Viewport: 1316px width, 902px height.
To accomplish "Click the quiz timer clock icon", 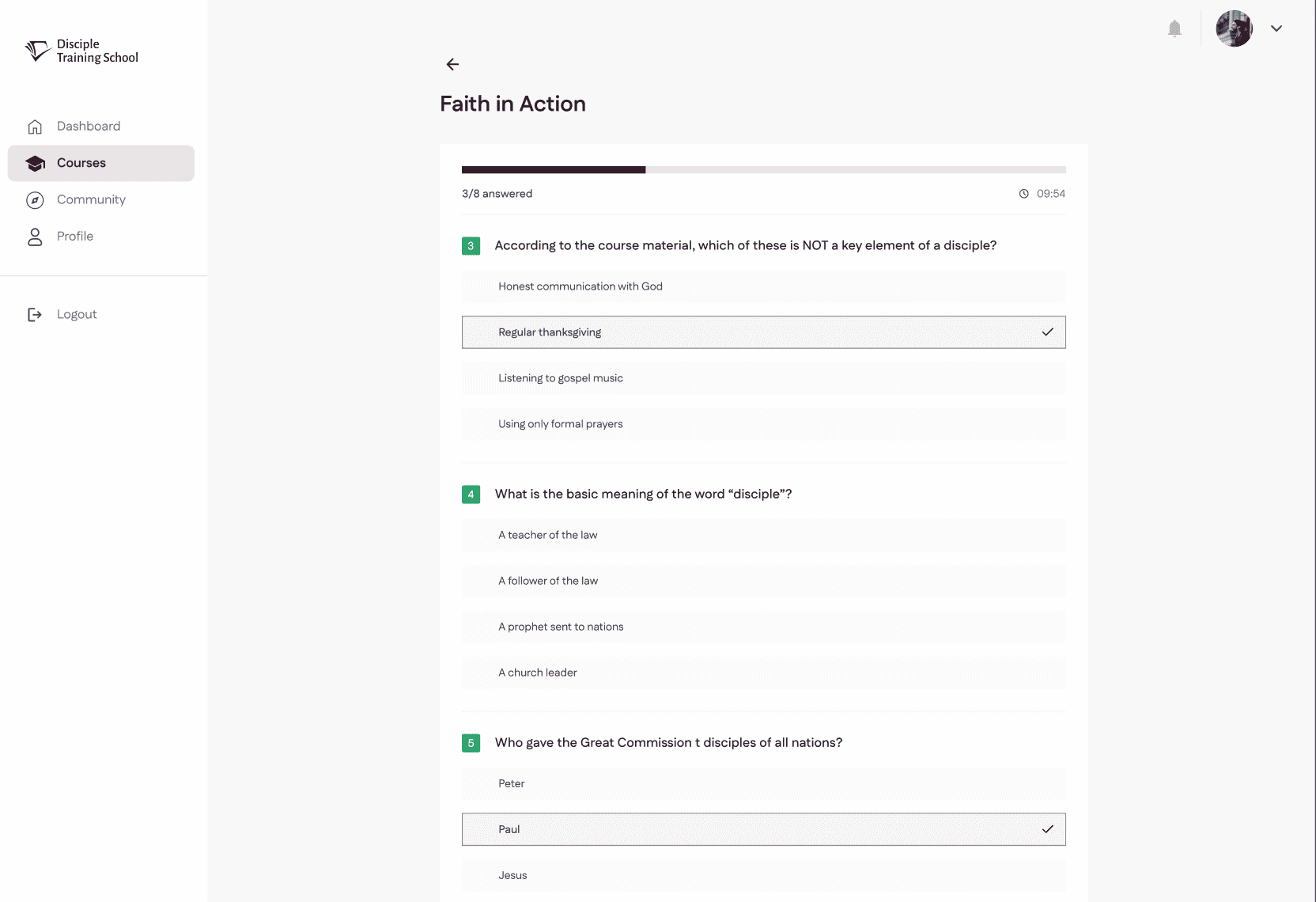I will pos(1023,194).
